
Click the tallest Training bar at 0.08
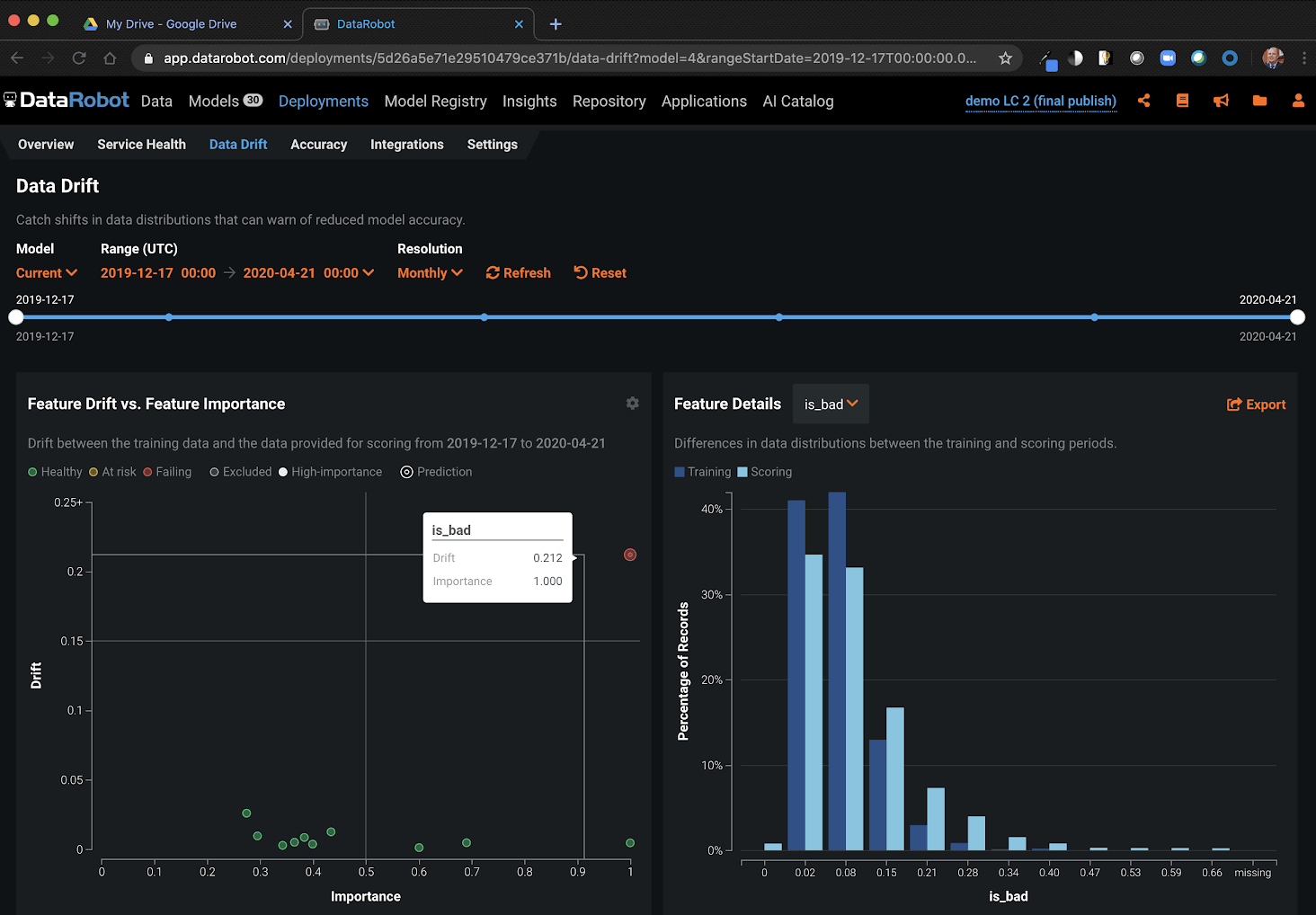(837, 671)
